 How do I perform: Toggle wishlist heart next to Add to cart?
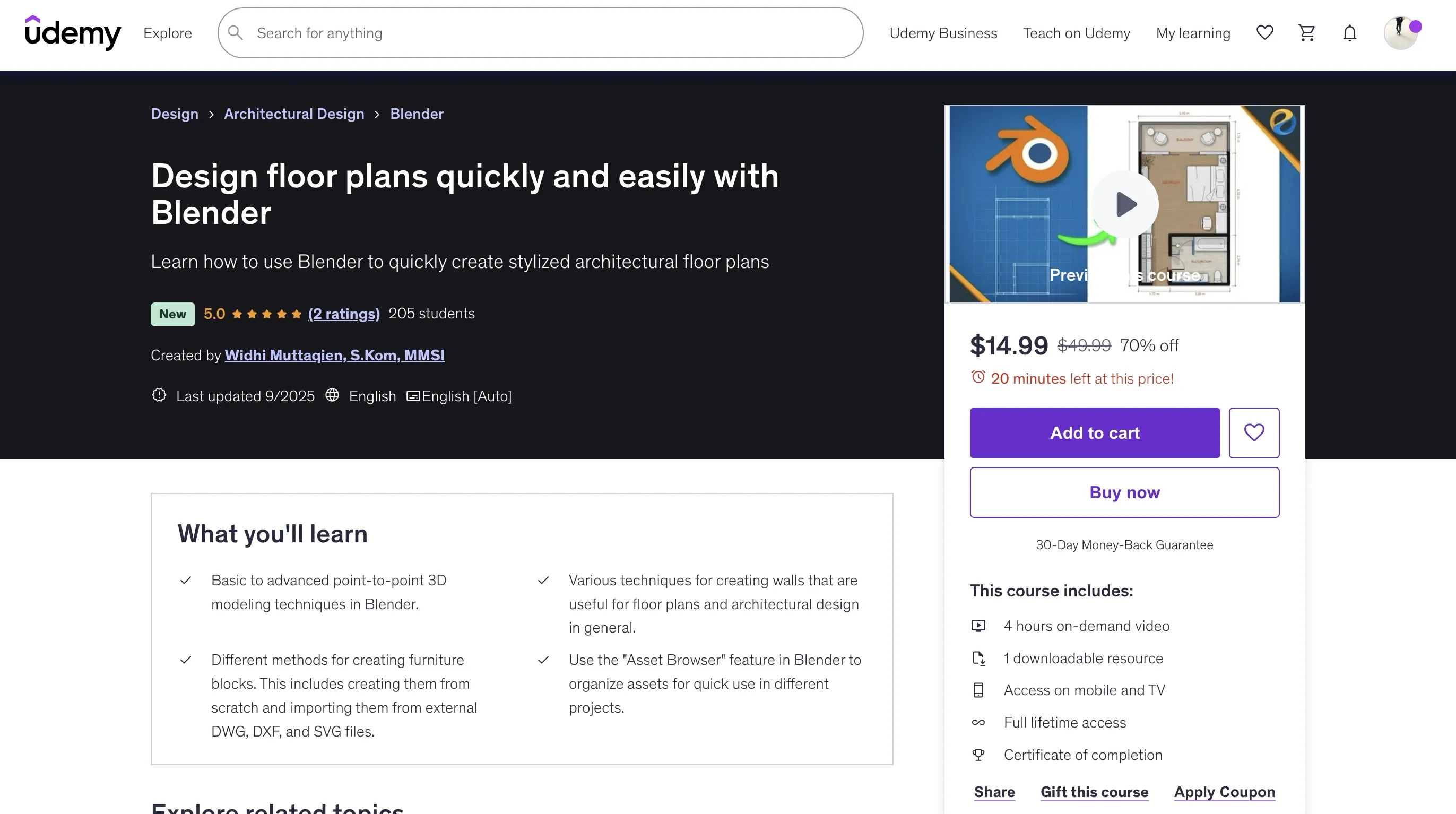point(1254,433)
